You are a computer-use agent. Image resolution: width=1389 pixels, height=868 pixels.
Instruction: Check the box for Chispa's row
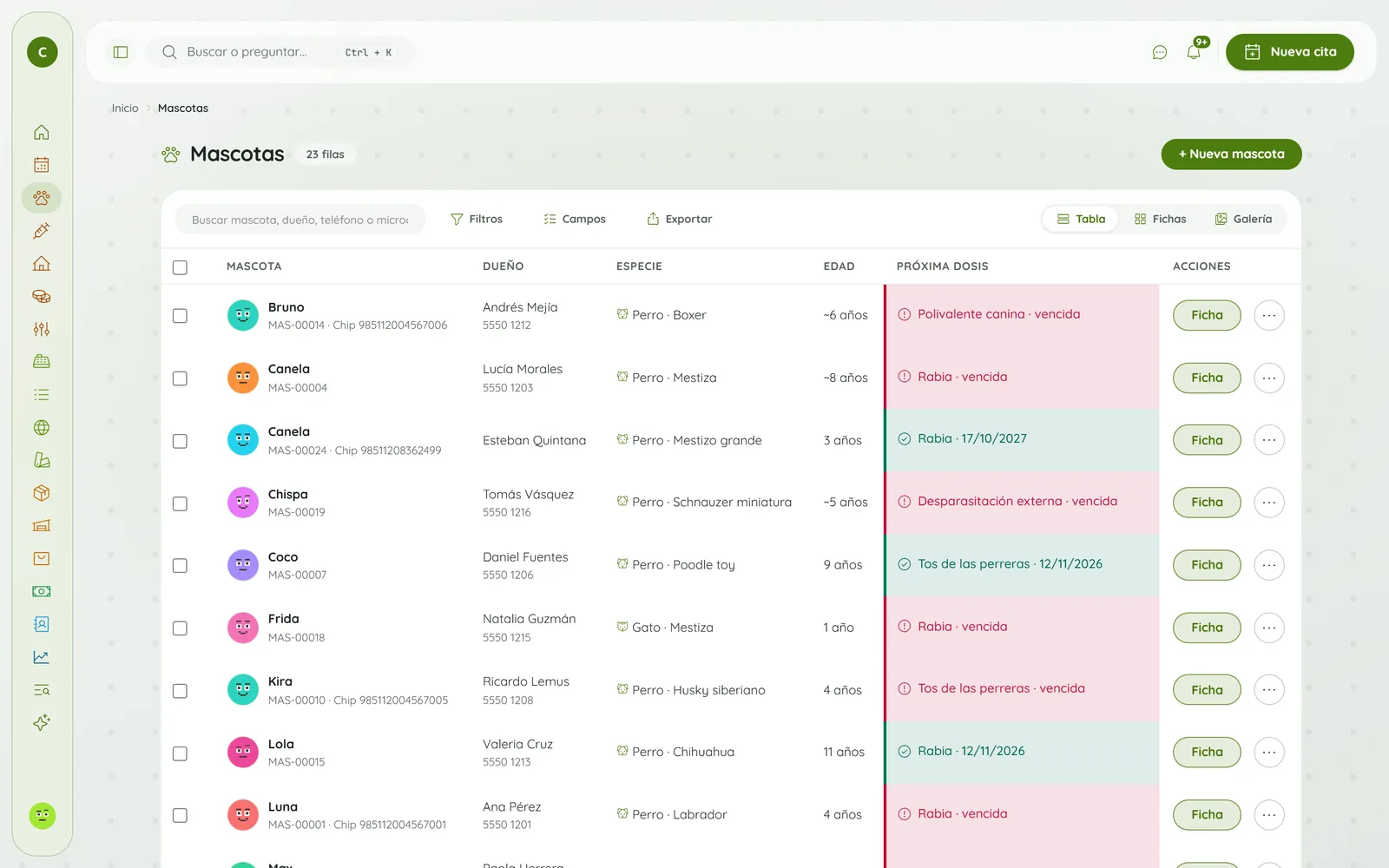coord(180,503)
